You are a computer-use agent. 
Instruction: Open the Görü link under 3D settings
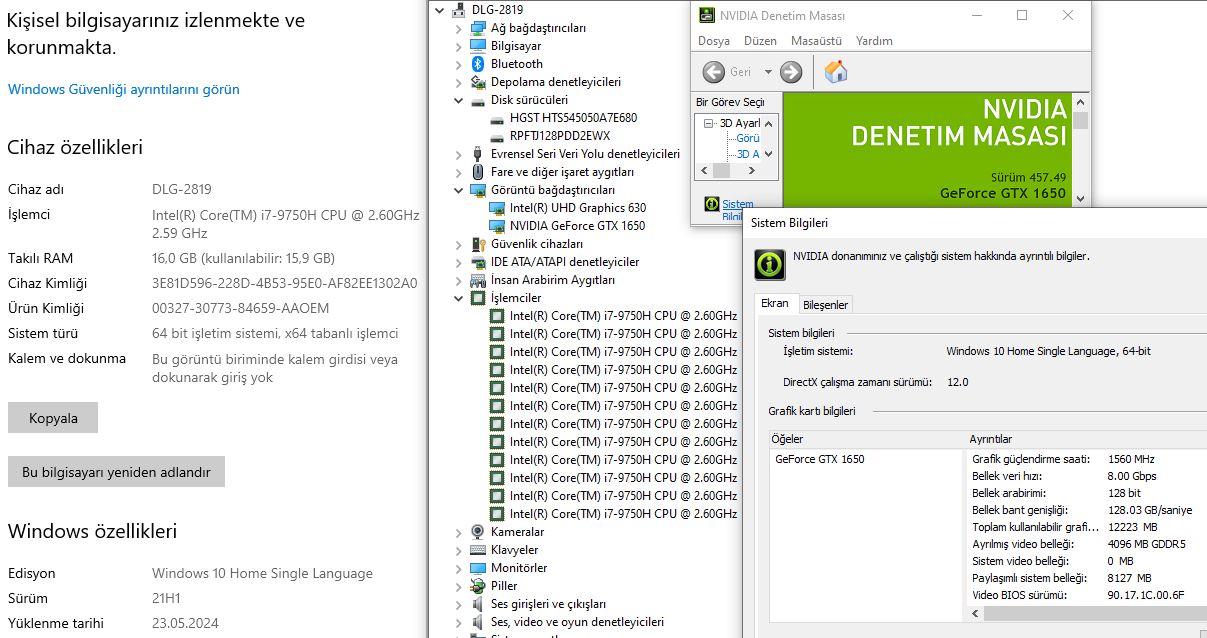pos(748,138)
